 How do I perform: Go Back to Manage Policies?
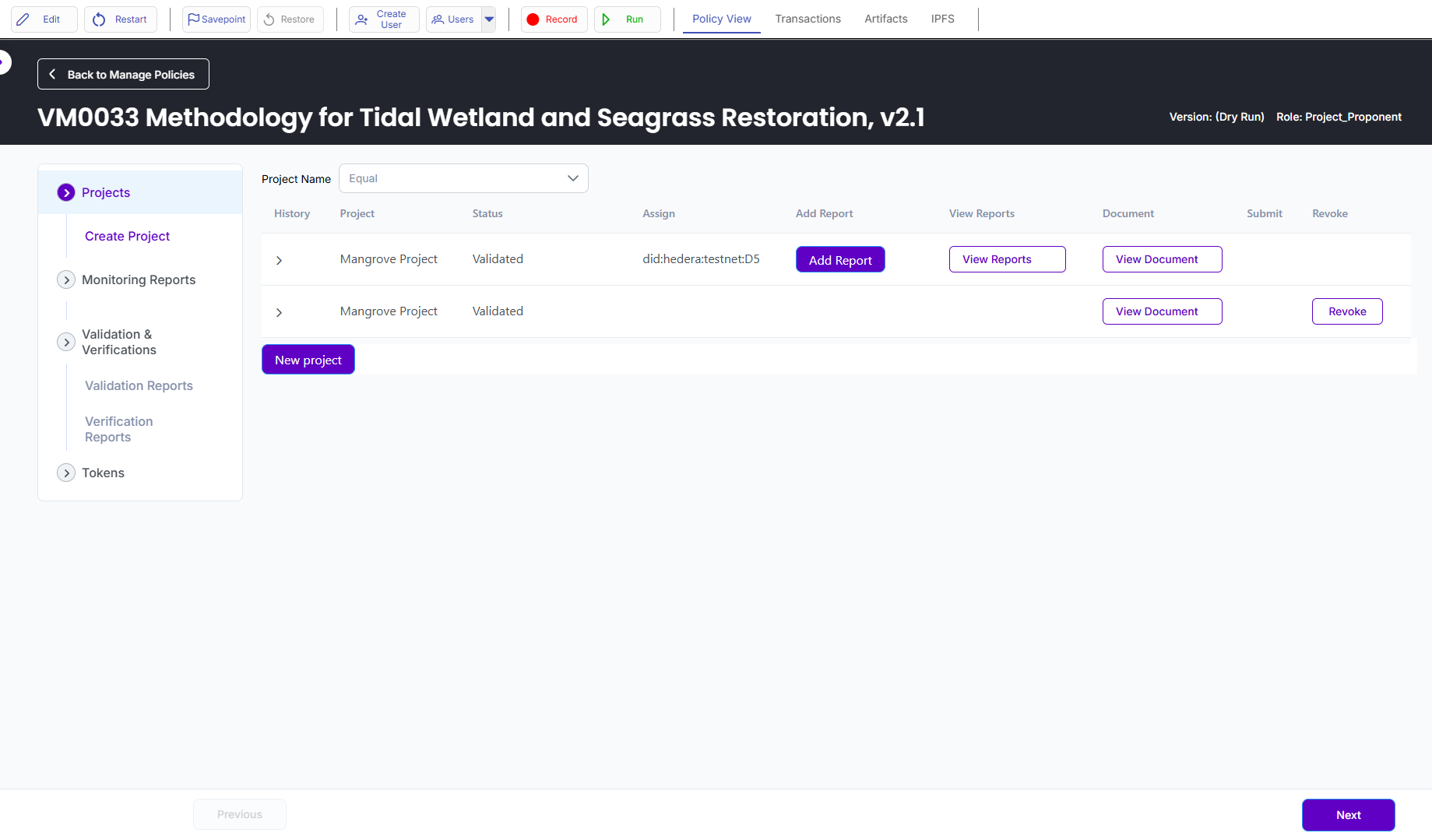point(123,74)
